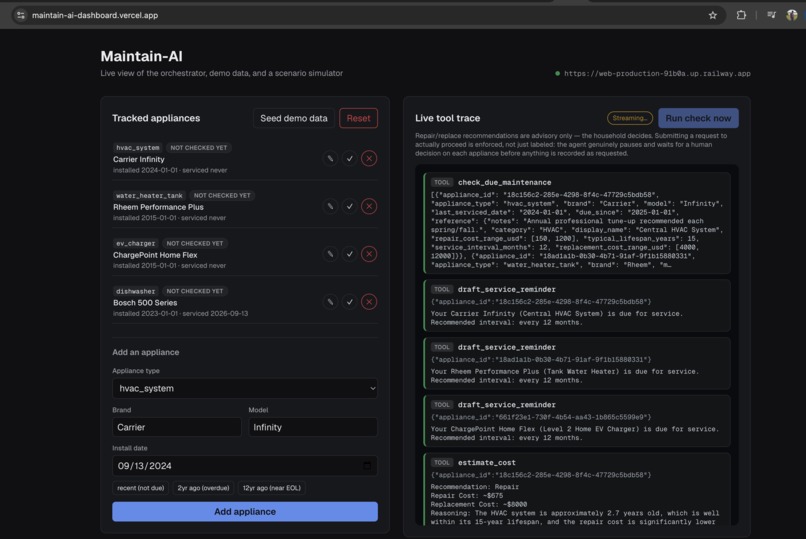The width and height of the screenshot is (806, 539).
Task: Click the Tracked appliances heading
Action: click(x=156, y=118)
